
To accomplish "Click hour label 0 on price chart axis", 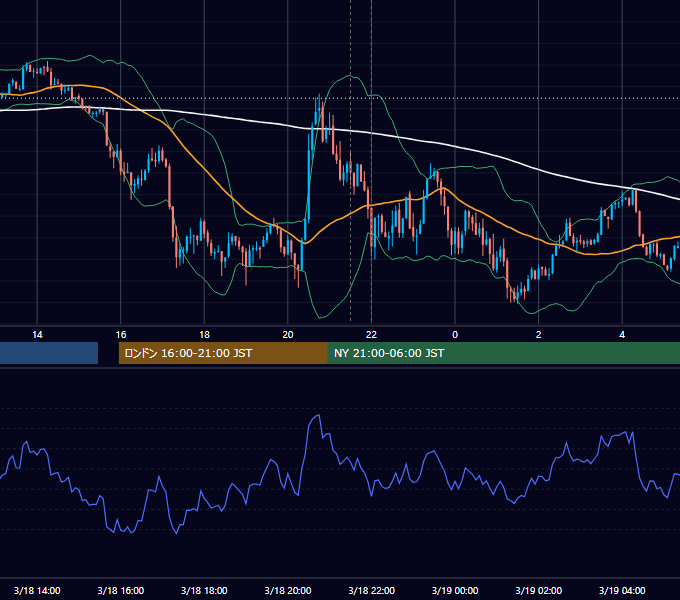I will pyautogui.click(x=455, y=335).
